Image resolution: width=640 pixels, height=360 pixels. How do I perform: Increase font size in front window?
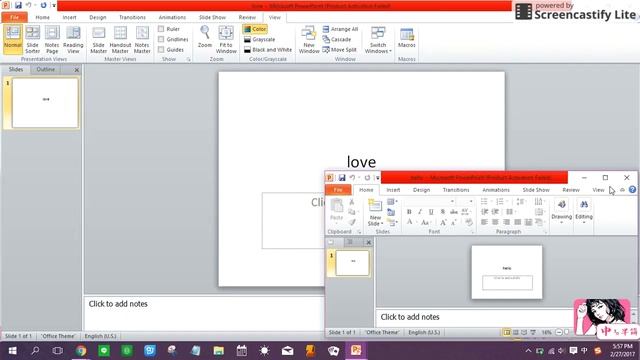(x=443, y=222)
